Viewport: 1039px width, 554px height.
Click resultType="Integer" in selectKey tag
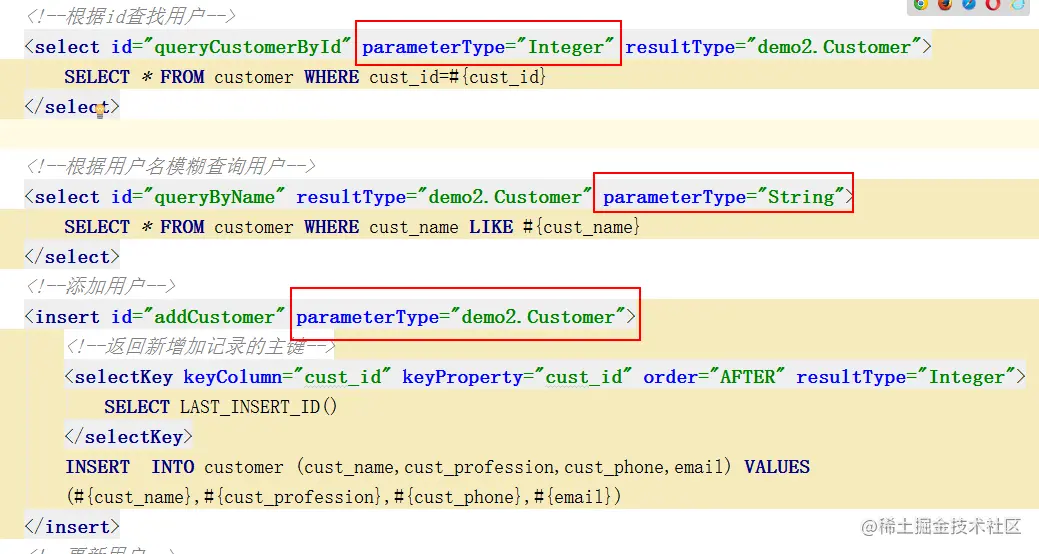point(906,377)
